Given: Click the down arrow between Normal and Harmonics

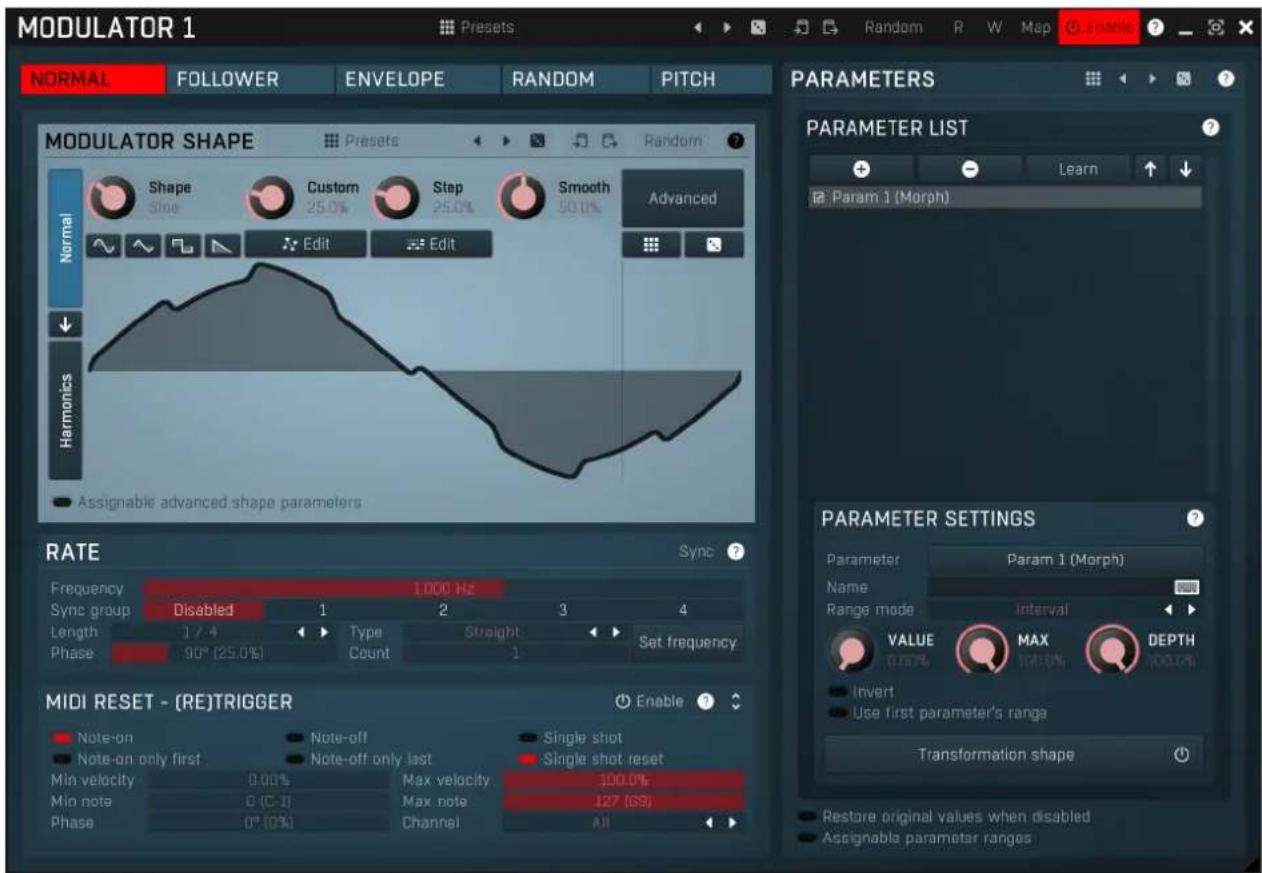Looking at the screenshot, I should coord(65,324).
